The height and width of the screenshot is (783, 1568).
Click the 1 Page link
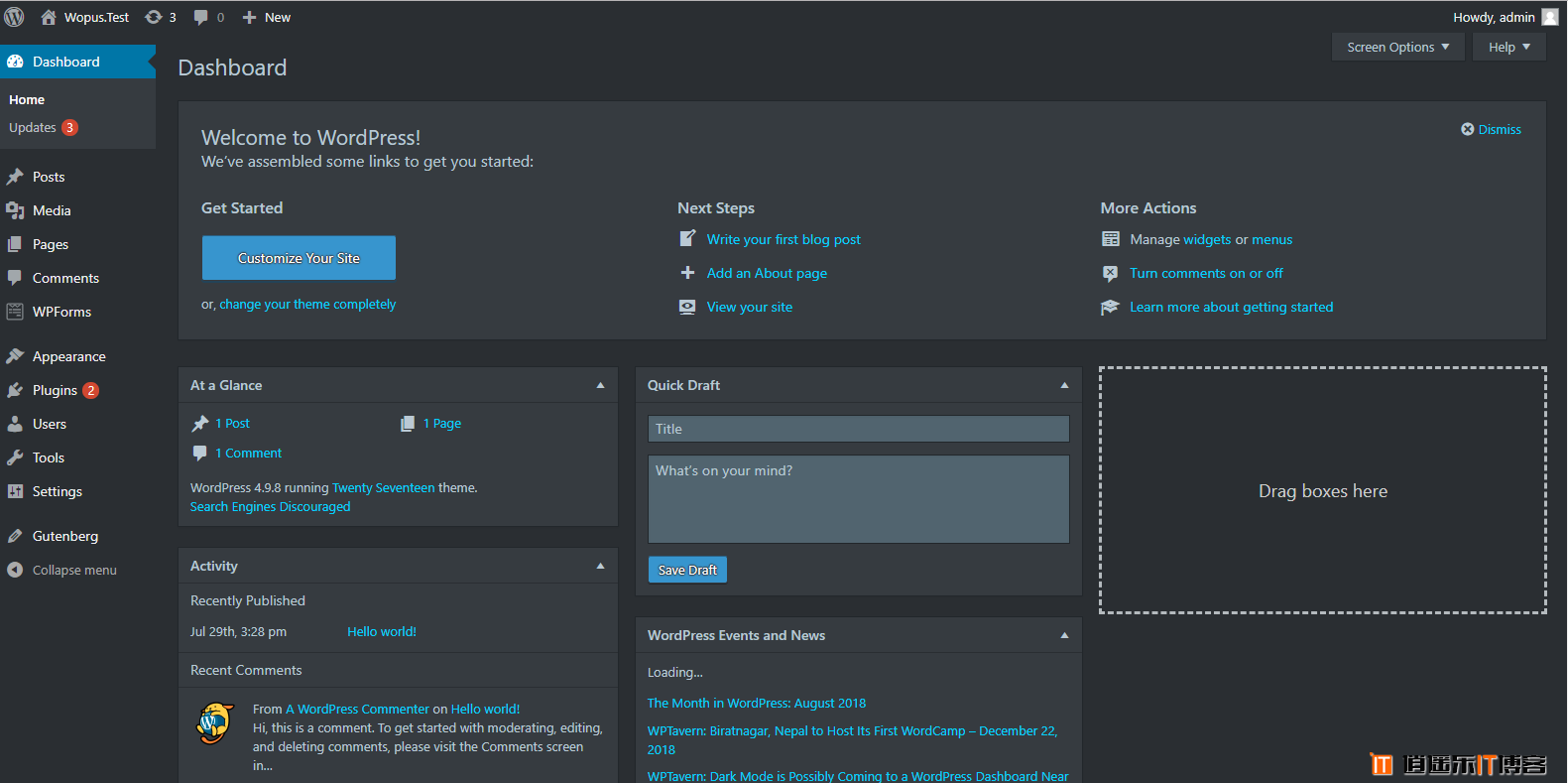pos(442,423)
